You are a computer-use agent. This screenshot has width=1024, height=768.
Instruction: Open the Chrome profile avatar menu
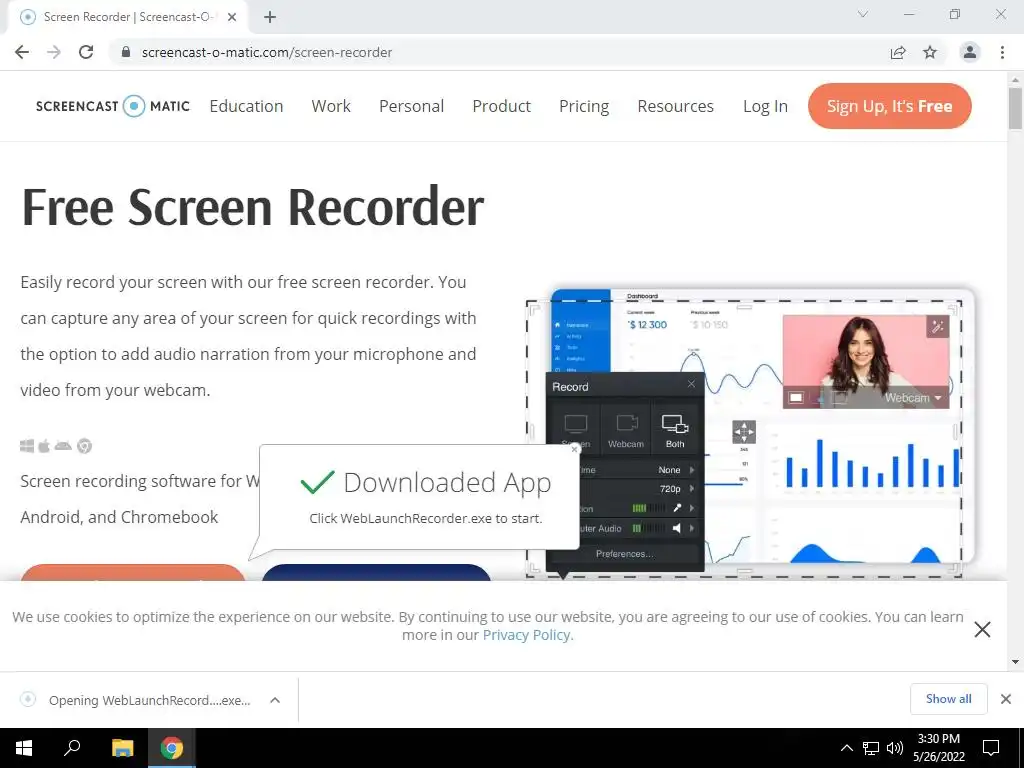970,52
